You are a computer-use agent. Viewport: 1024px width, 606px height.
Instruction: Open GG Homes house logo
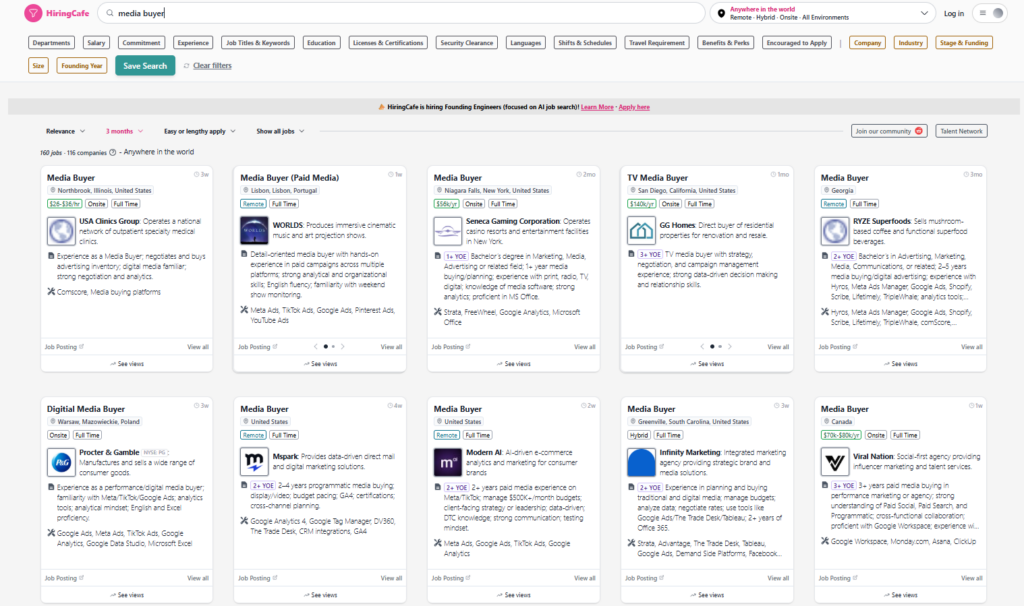point(641,231)
